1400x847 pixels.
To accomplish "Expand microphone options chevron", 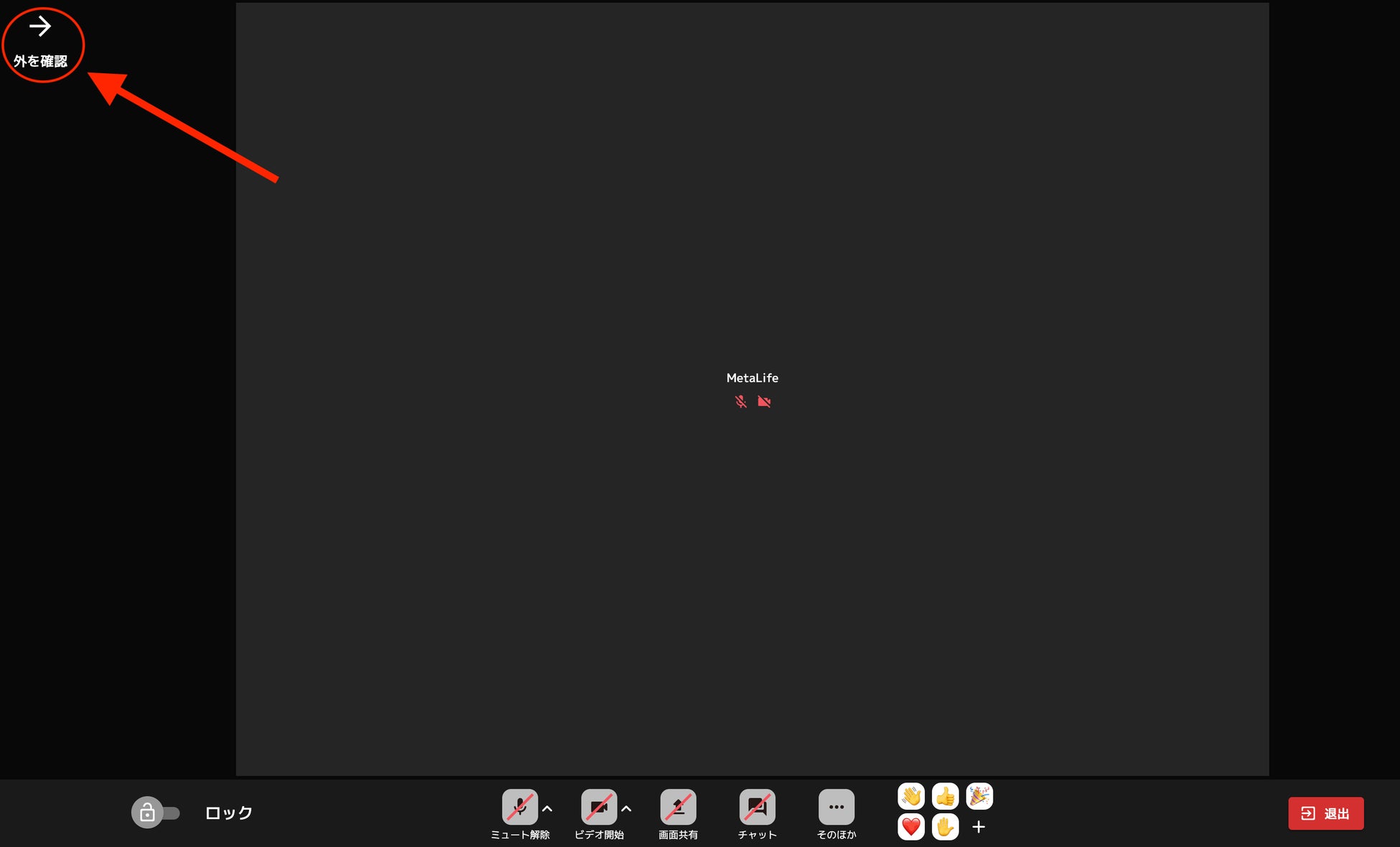I will (x=548, y=809).
